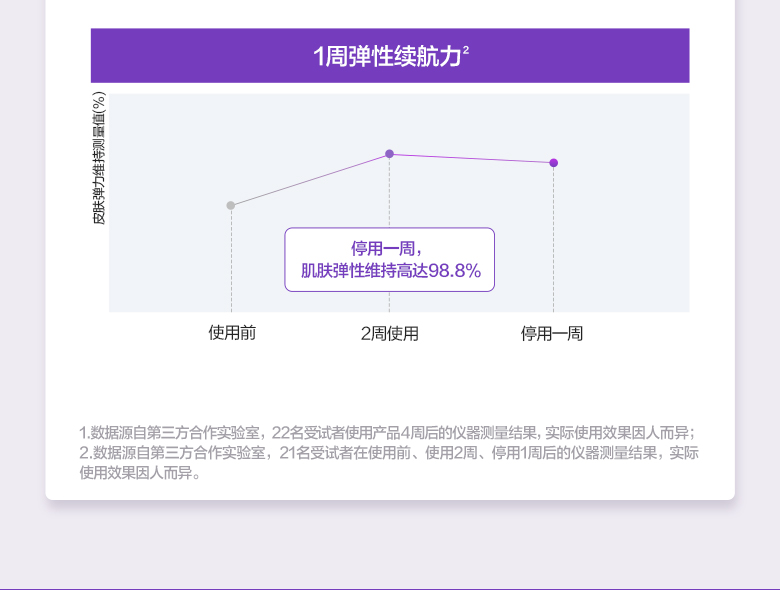Click the purple "1周弹性续航力" header banner

(389, 56)
